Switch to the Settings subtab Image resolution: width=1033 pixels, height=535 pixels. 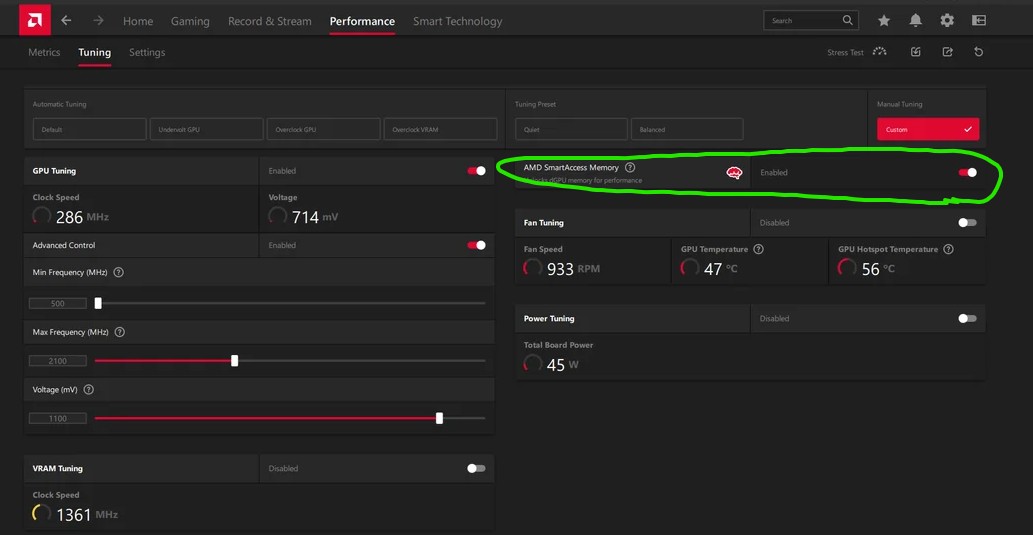pos(147,52)
